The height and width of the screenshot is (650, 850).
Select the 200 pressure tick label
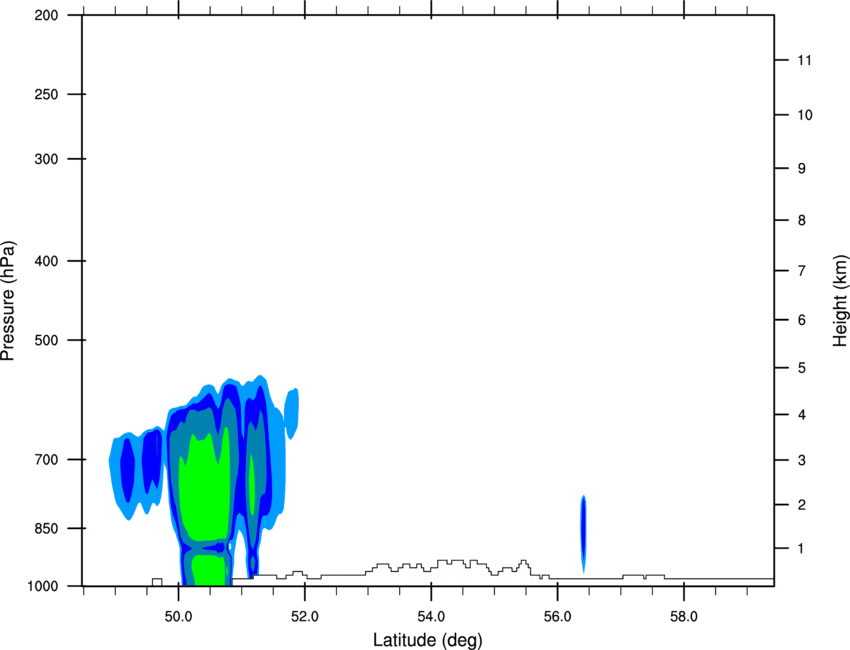pyautogui.click(x=46, y=15)
